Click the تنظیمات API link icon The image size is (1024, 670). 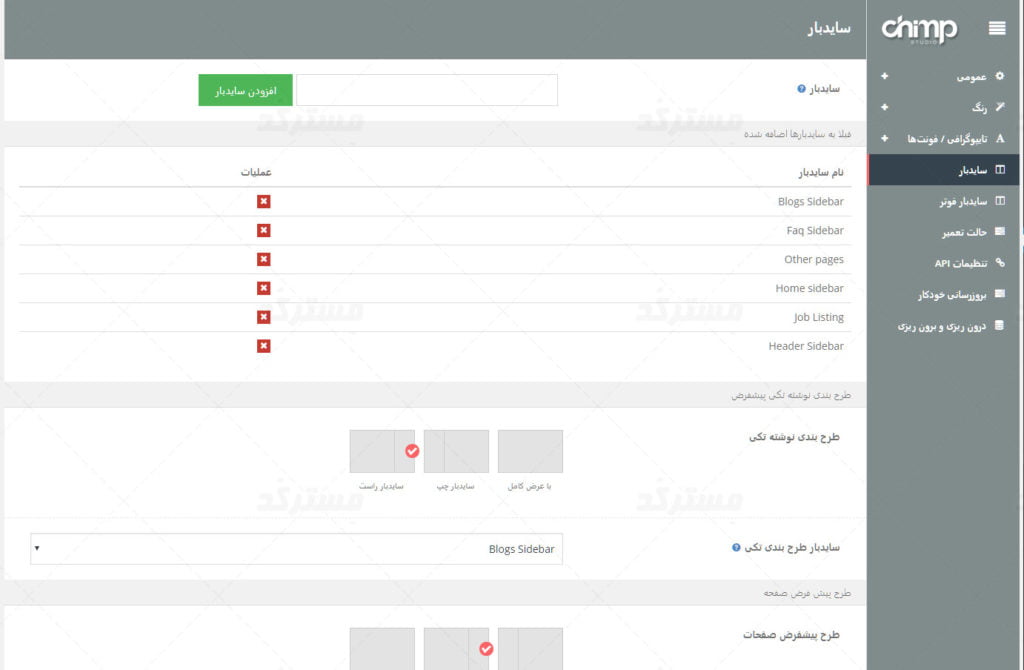[x=999, y=263]
